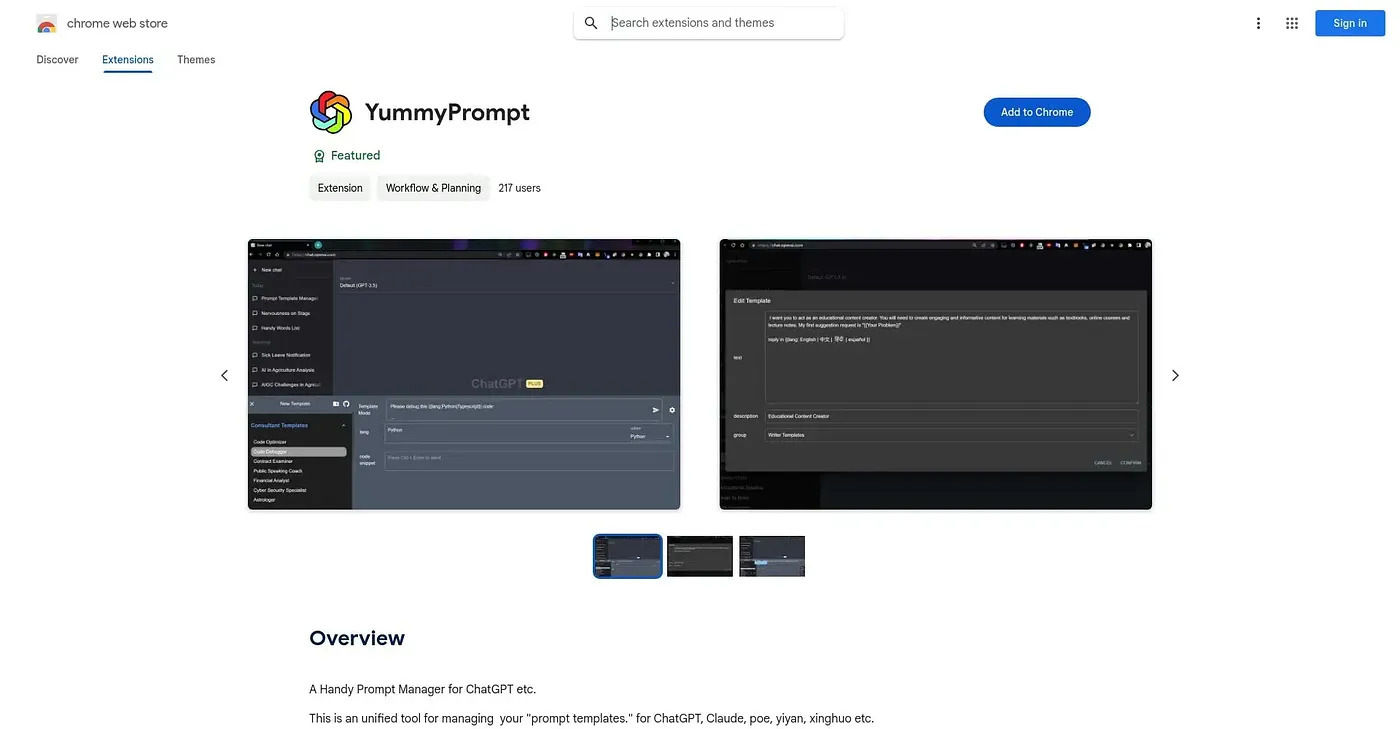This screenshot has width=1400, height=729.
Task: Click the "This is an unified tool" description line
Action: click(592, 718)
